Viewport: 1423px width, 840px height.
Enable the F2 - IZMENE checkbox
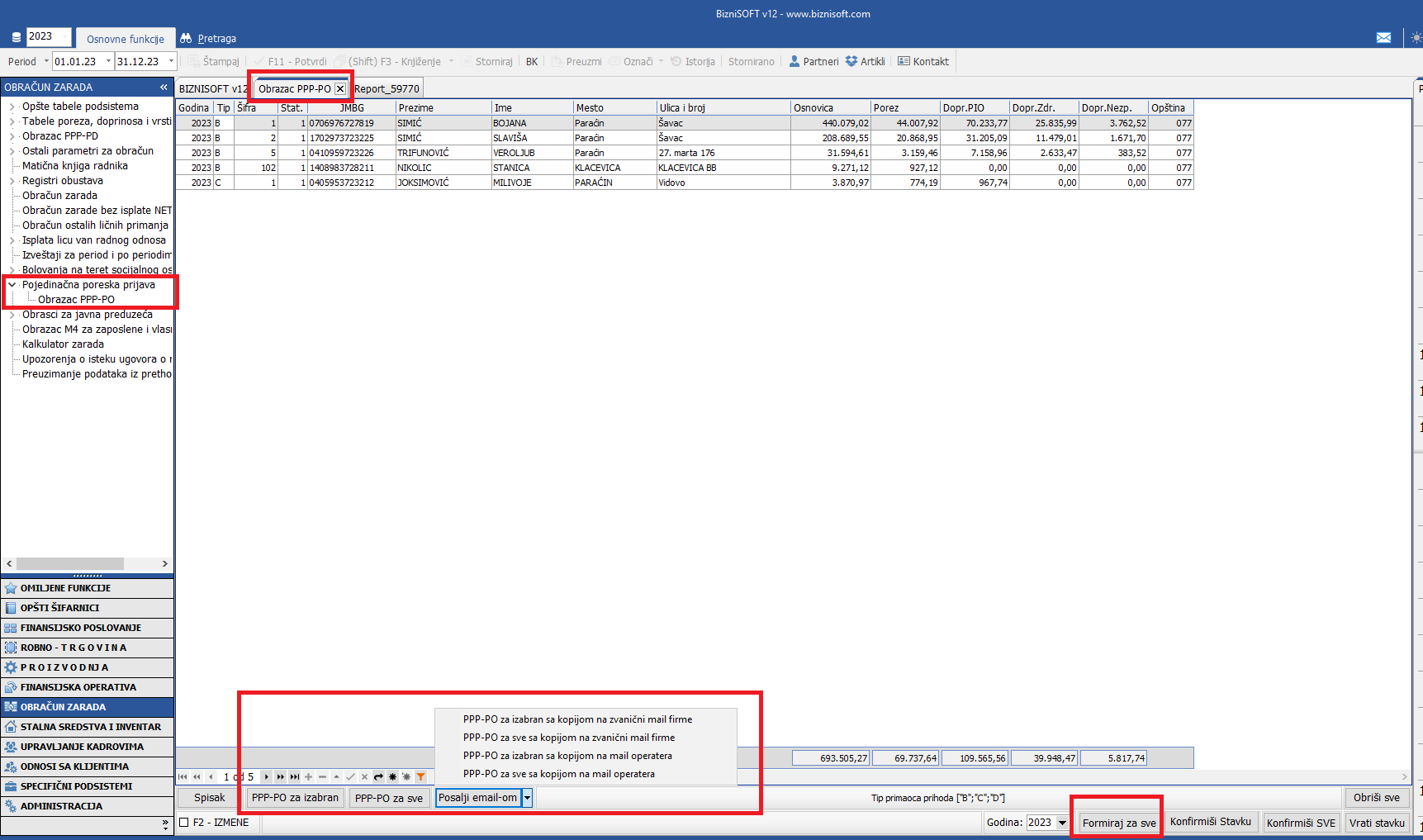point(184,822)
